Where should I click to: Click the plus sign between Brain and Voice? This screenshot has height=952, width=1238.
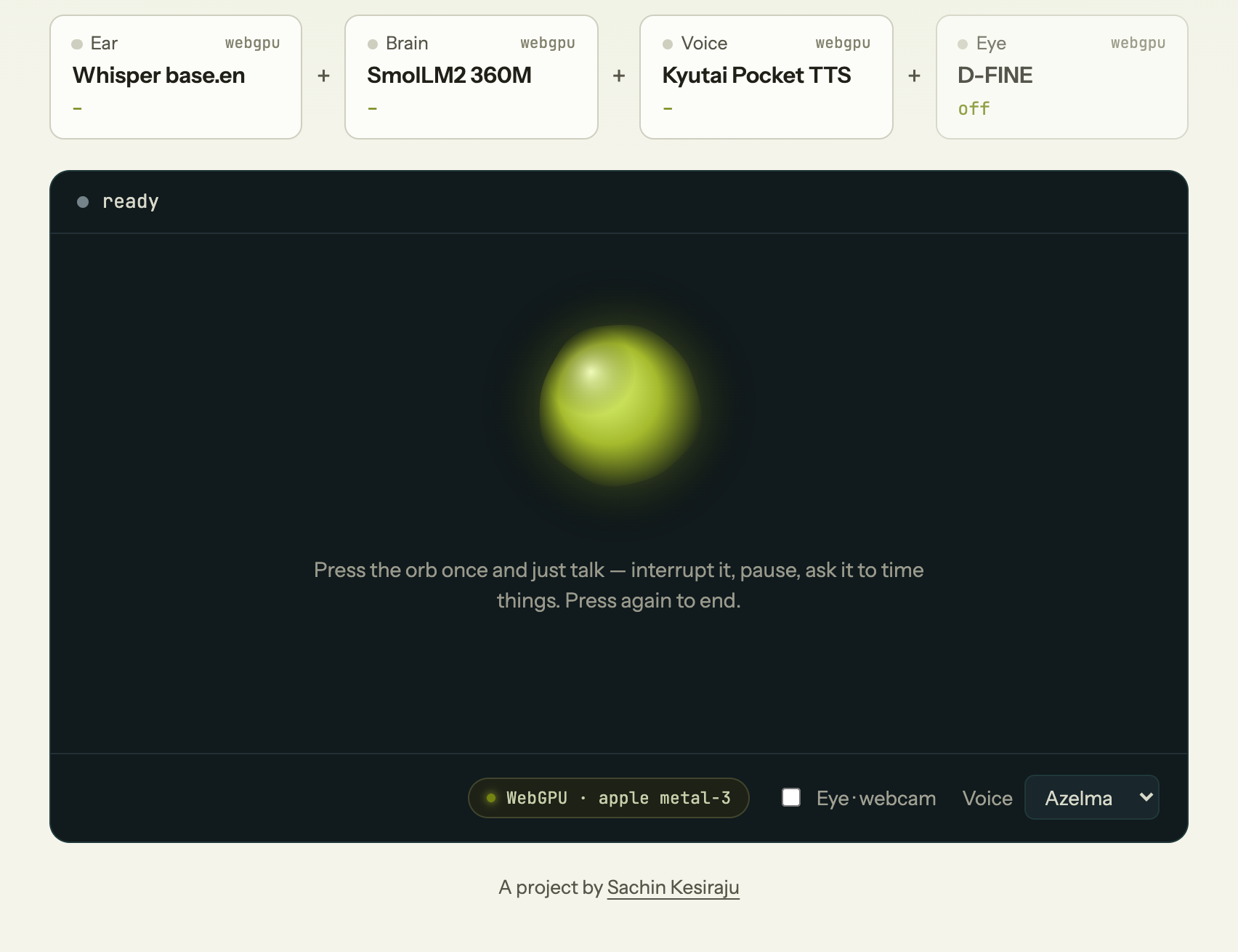(x=619, y=76)
